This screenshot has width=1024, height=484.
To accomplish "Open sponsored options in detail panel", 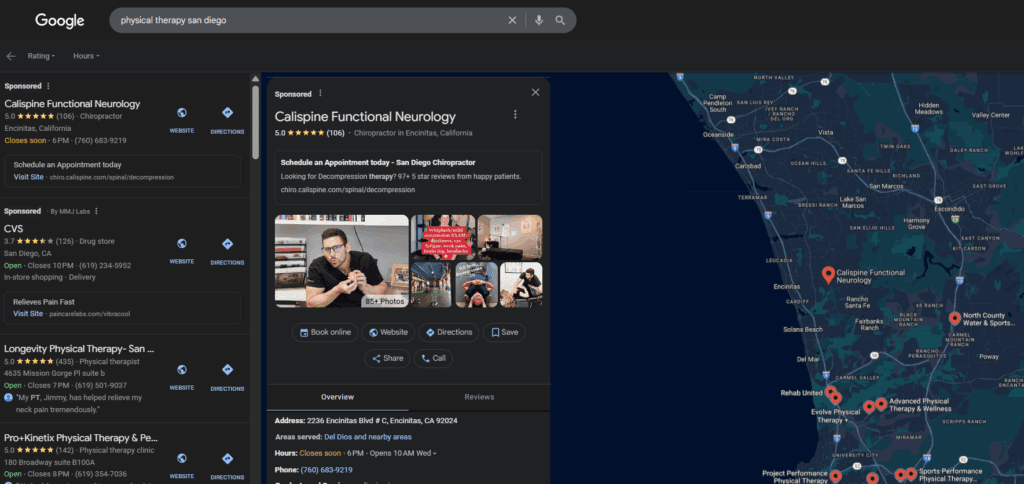I will click(320, 94).
